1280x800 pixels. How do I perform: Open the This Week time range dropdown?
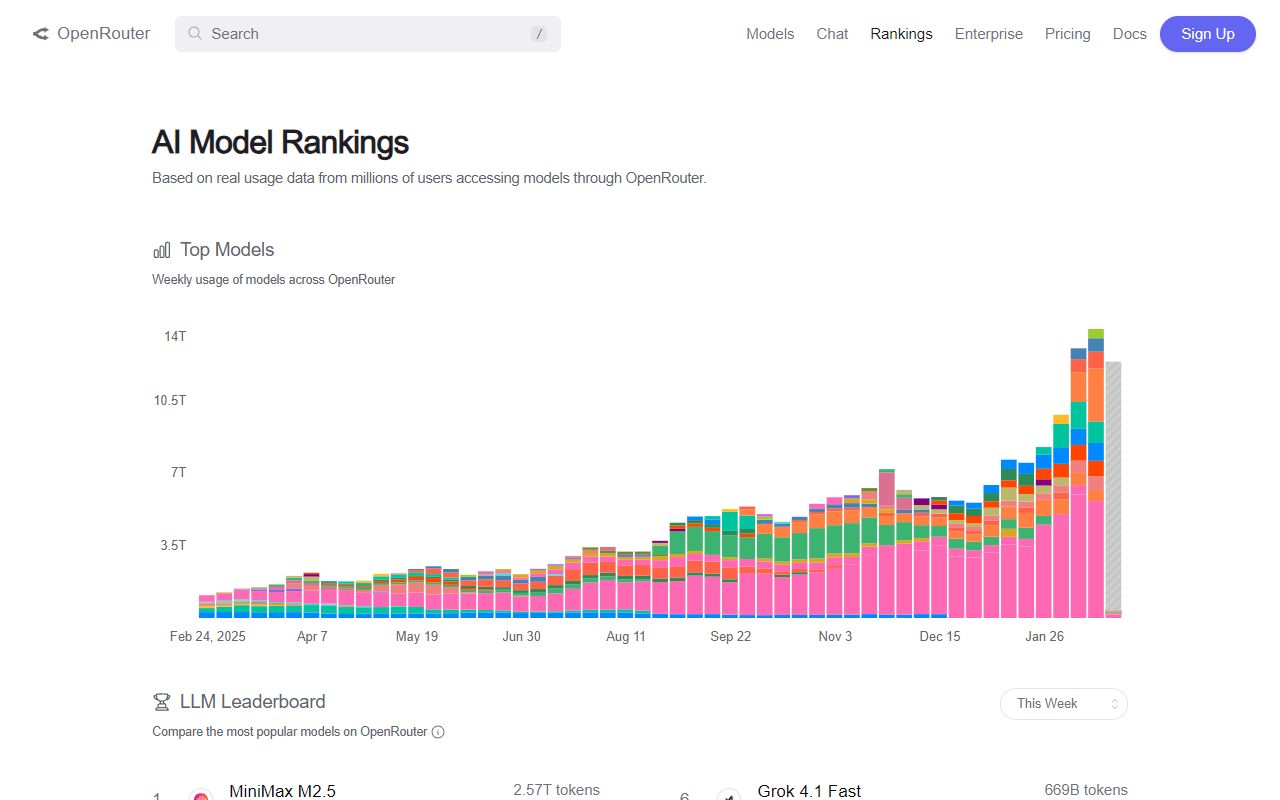tap(1063, 704)
